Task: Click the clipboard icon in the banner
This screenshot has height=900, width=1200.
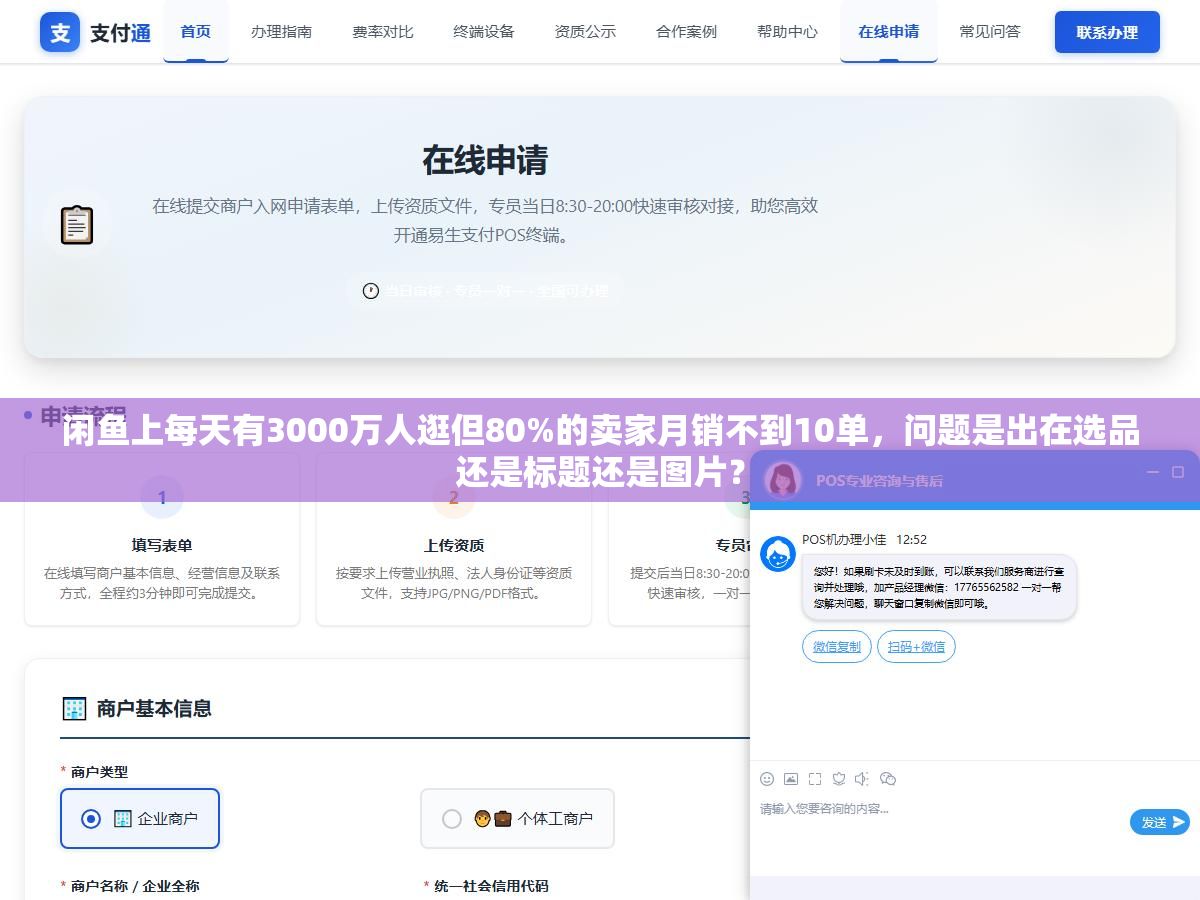Action: (77, 225)
